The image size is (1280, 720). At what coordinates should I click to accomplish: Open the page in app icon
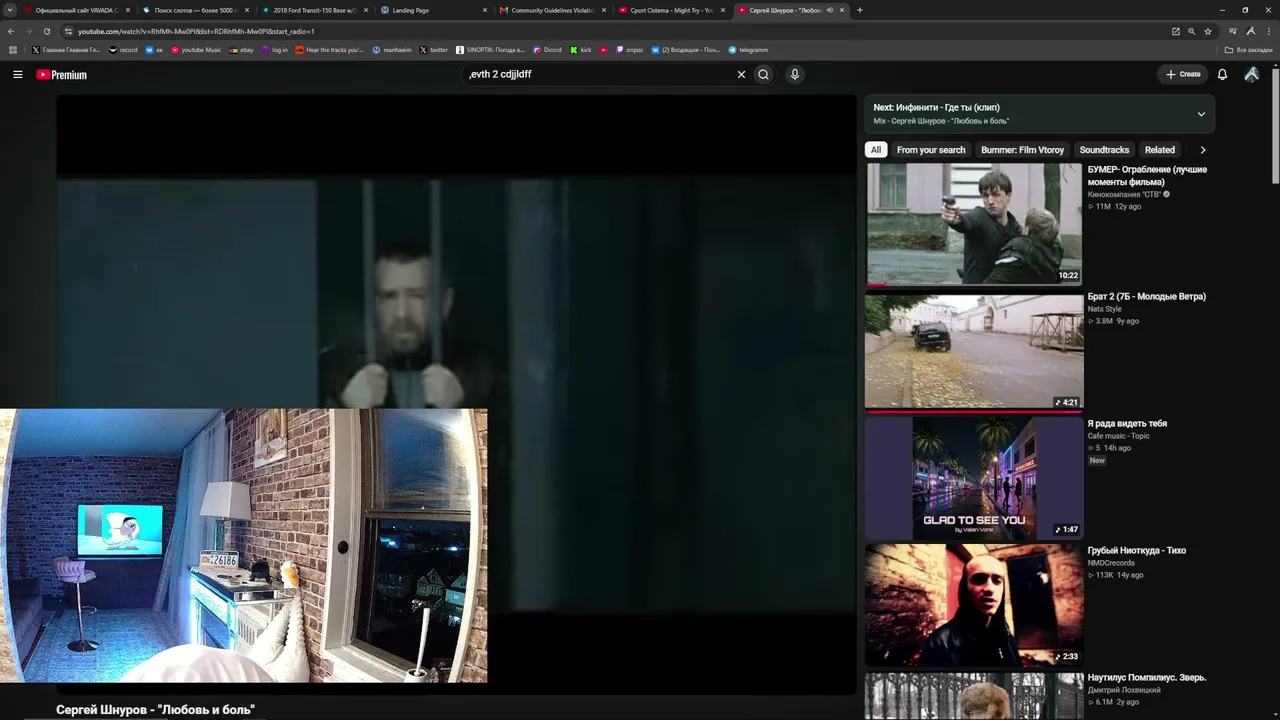point(1175,31)
